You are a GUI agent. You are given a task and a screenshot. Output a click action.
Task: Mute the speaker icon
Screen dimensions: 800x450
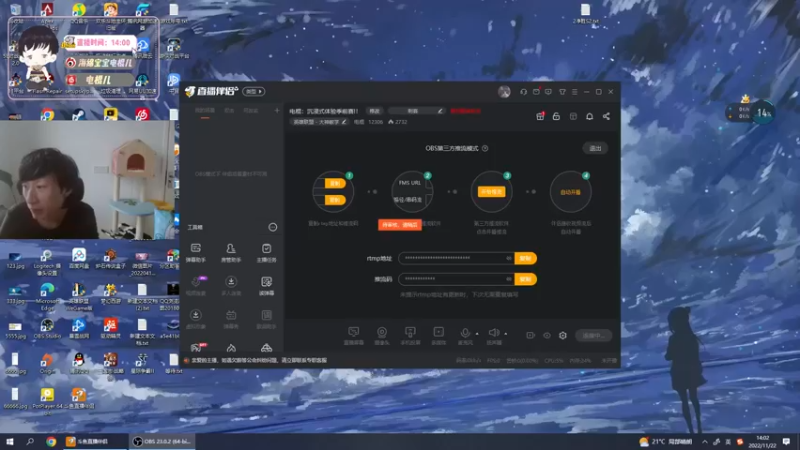click(x=494, y=334)
